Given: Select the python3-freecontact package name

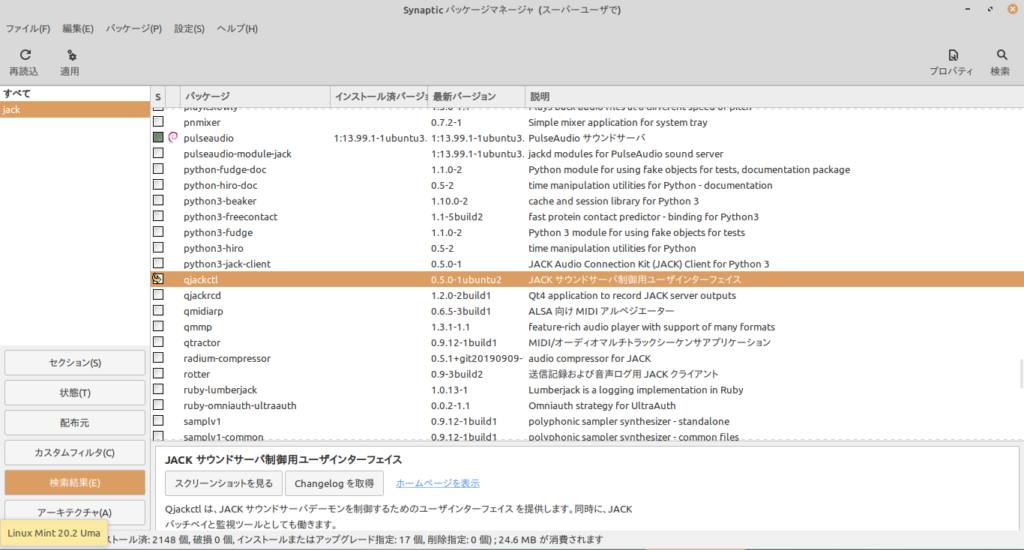Looking at the screenshot, I should (x=230, y=217).
